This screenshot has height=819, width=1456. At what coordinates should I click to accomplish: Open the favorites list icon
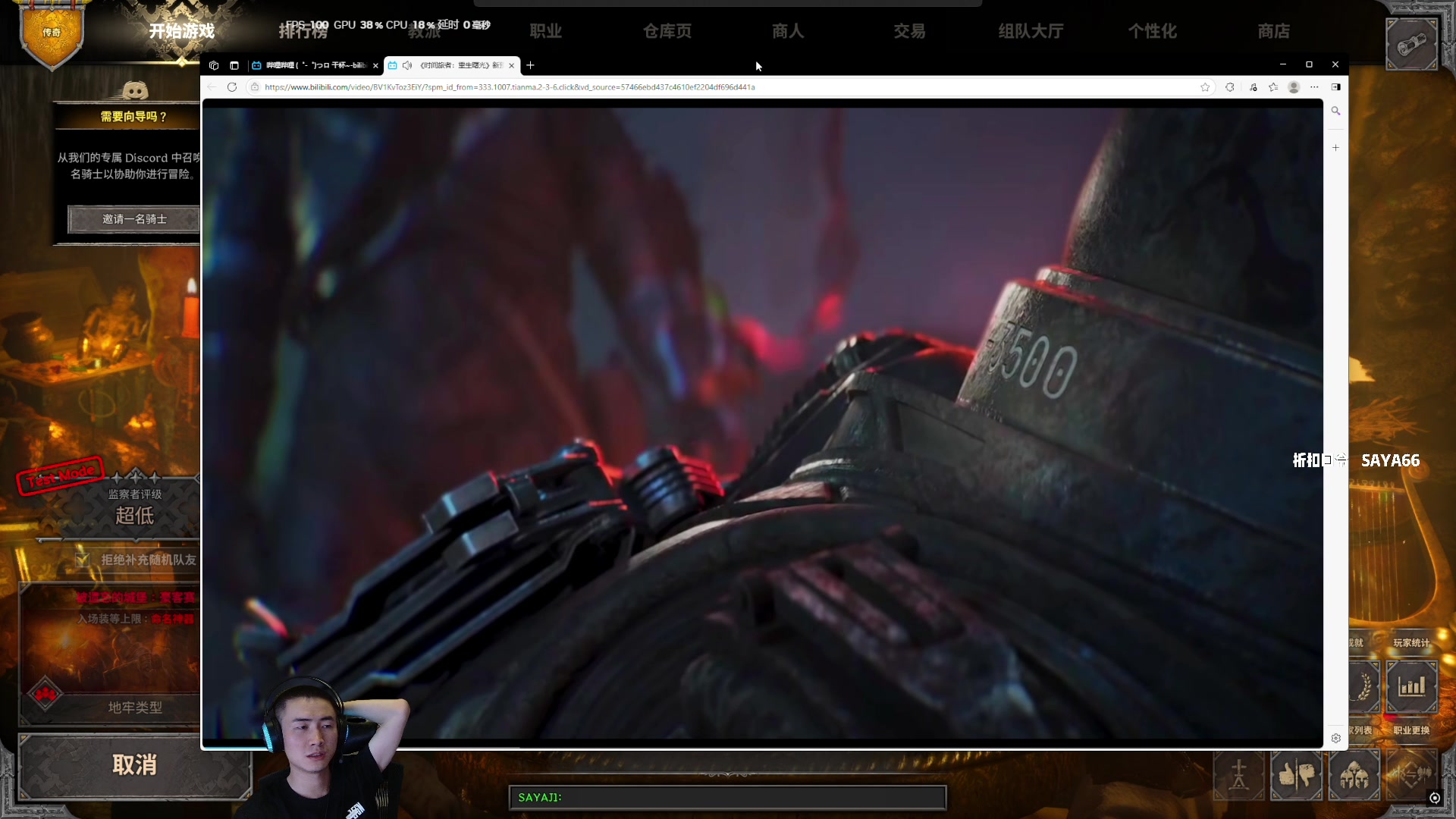pyautogui.click(x=1273, y=87)
